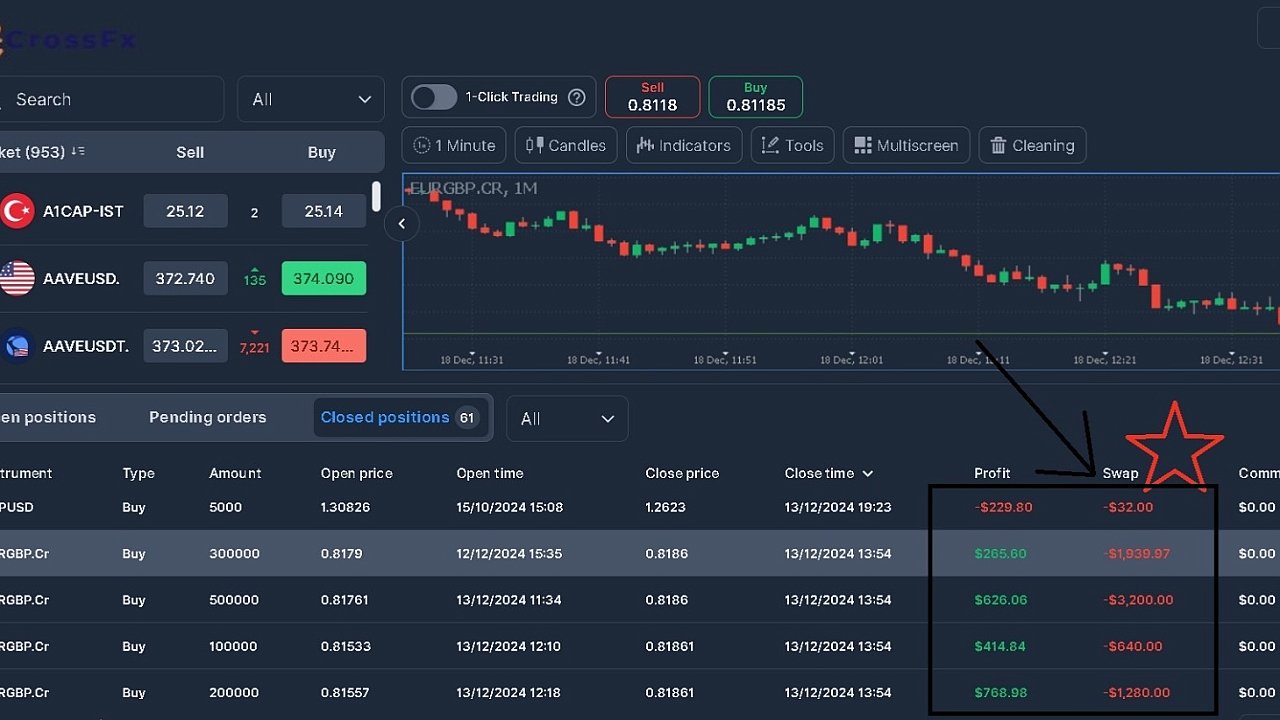Click the AAVEUSDT coin icon
The width and height of the screenshot is (1280, 720).
pyautogui.click(x=17, y=346)
